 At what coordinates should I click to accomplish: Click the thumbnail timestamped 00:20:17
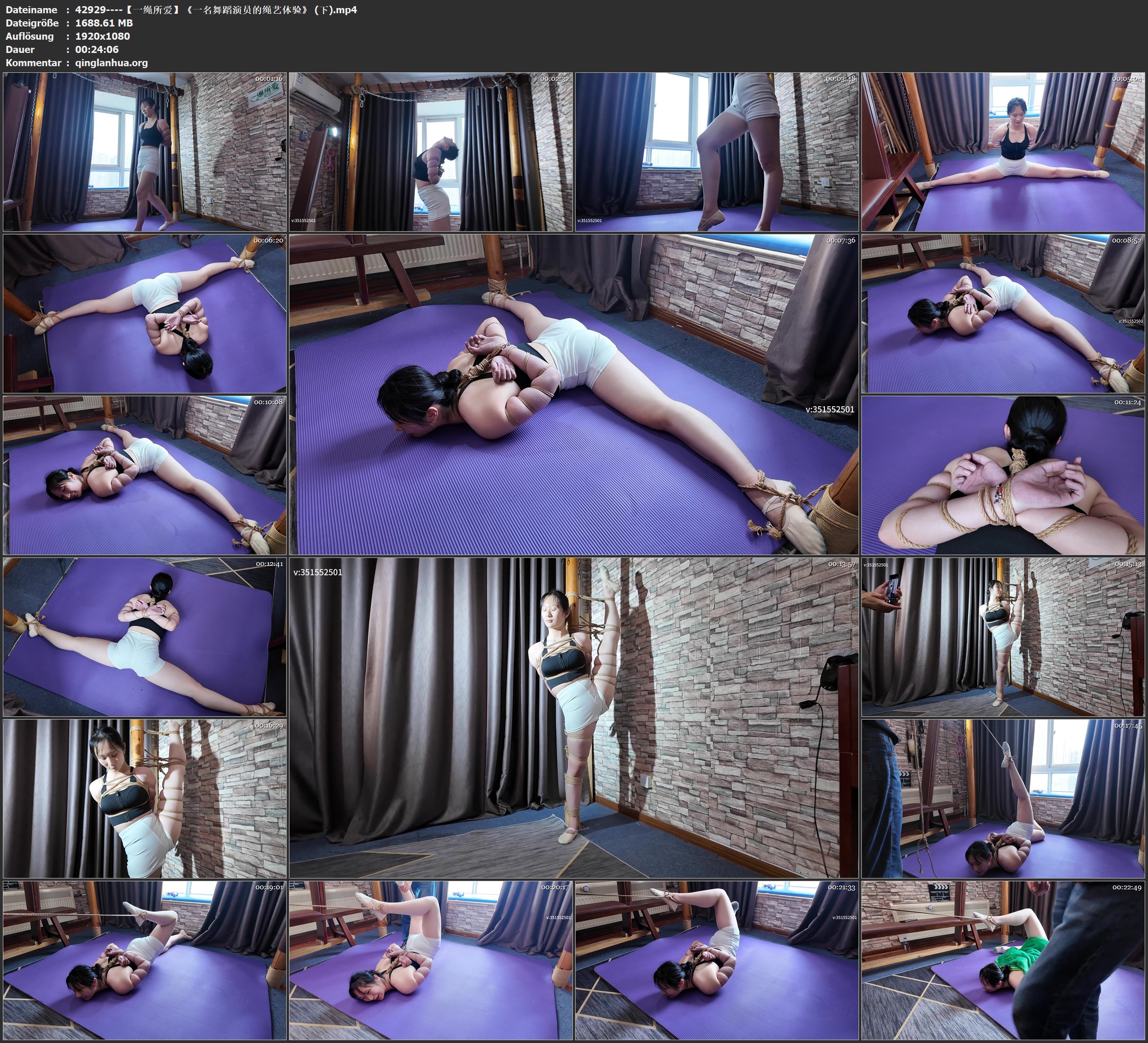click(430, 960)
